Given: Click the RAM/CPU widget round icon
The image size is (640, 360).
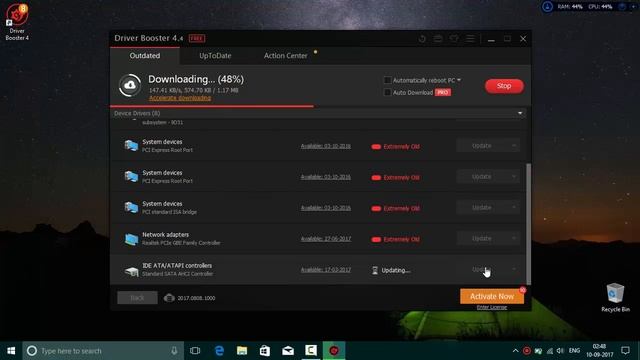Looking at the screenshot, I should point(547,7).
